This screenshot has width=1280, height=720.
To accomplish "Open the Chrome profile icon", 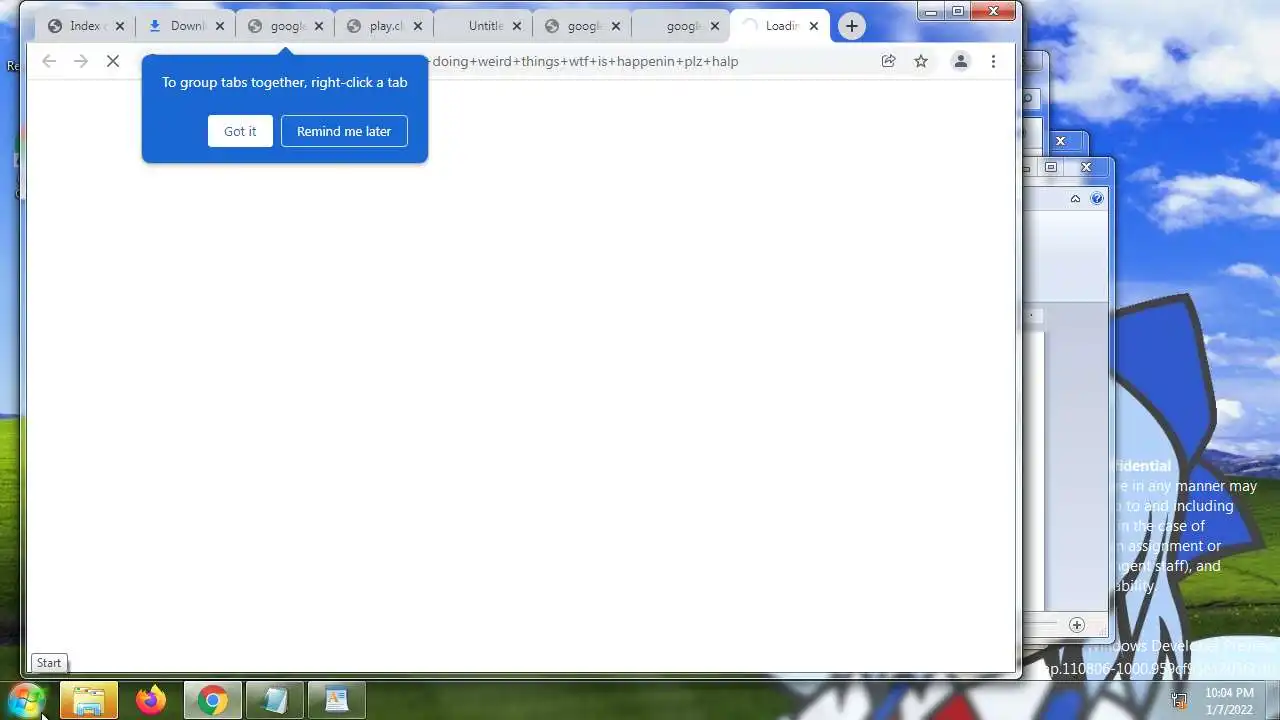I will click(x=960, y=61).
